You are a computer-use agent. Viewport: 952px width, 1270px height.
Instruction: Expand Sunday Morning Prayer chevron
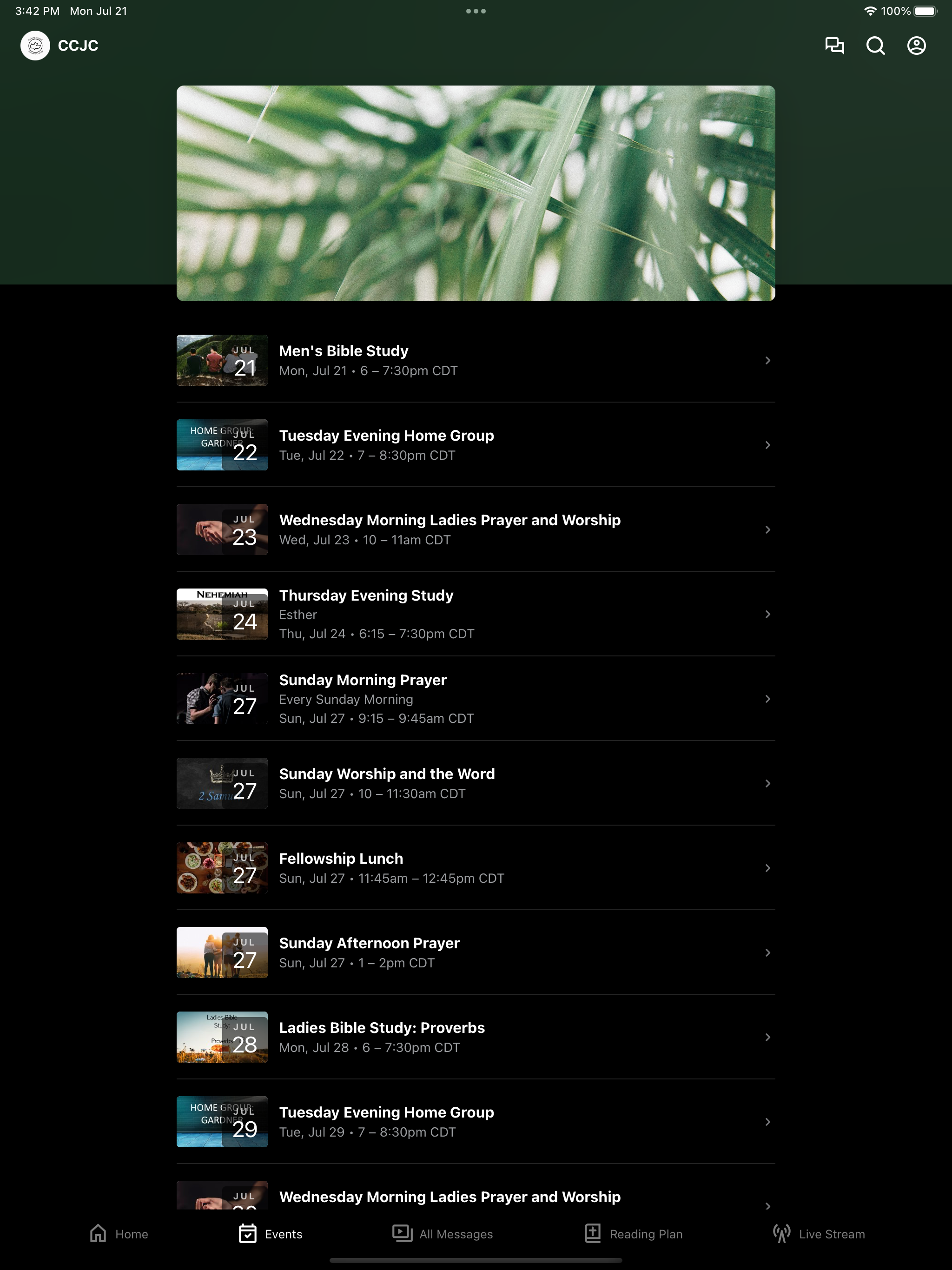point(767,699)
